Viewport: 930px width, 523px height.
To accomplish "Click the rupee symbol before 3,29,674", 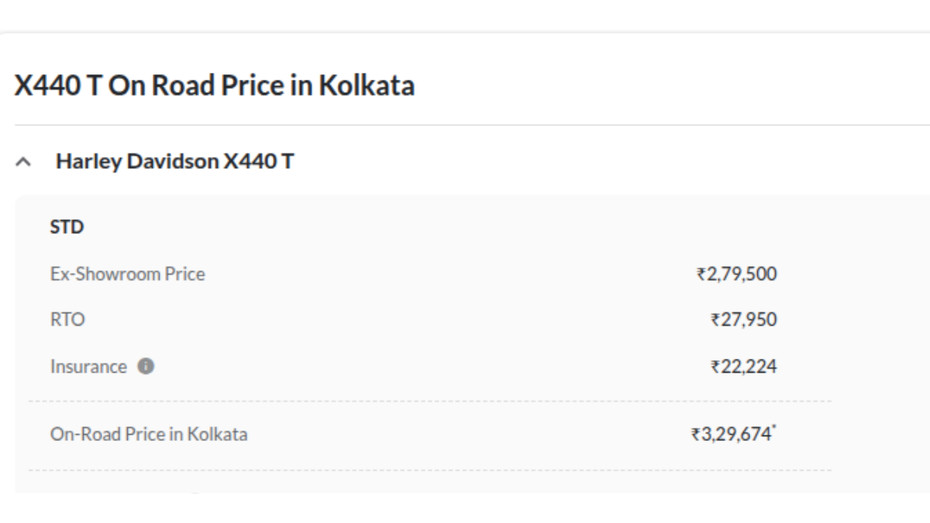I will [695, 434].
